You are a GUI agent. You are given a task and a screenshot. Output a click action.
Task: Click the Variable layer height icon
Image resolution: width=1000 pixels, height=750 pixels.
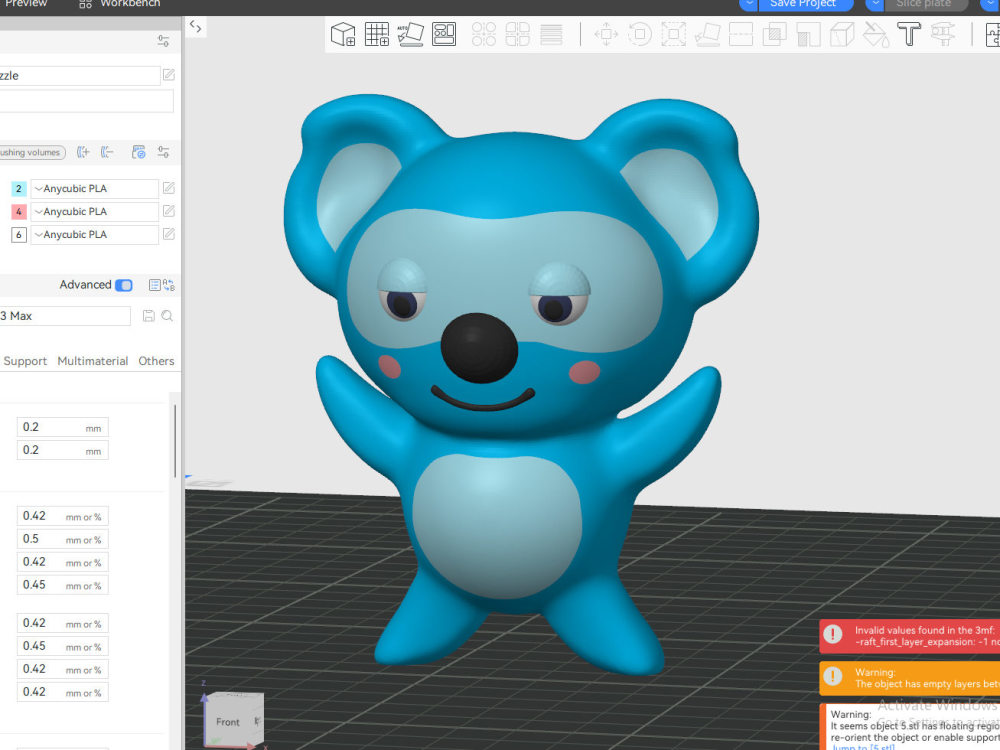click(x=551, y=34)
